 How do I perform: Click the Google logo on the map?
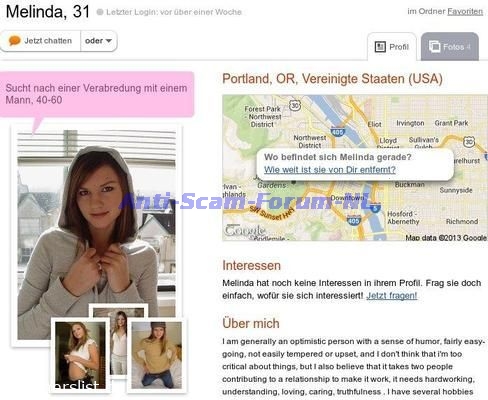tap(245, 230)
